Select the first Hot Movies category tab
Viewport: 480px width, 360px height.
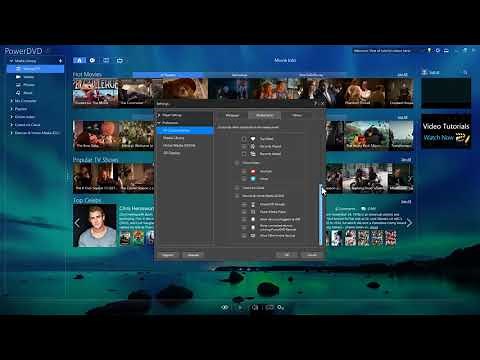[168, 75]
